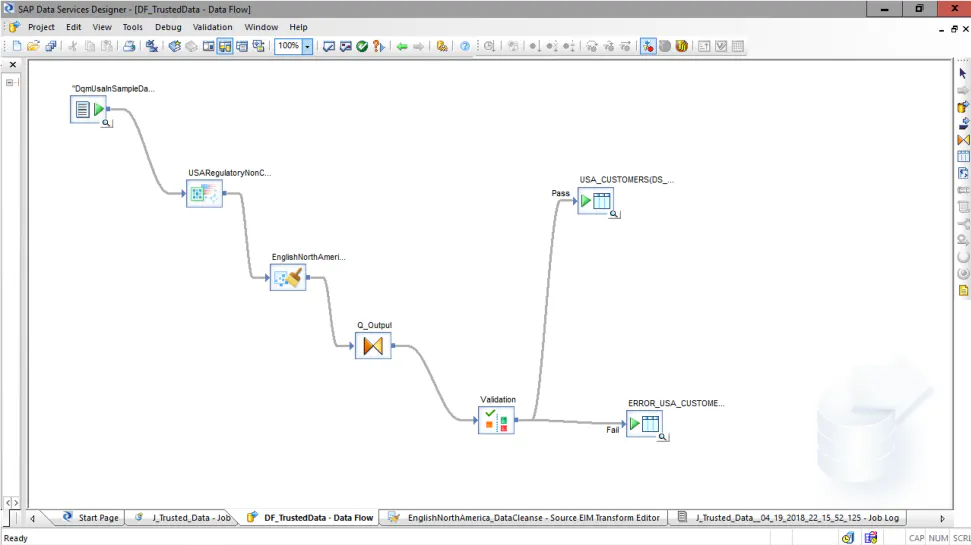
Task: Click the Validate All green checkmark toolbar icon
Action: tap(362, 46)
